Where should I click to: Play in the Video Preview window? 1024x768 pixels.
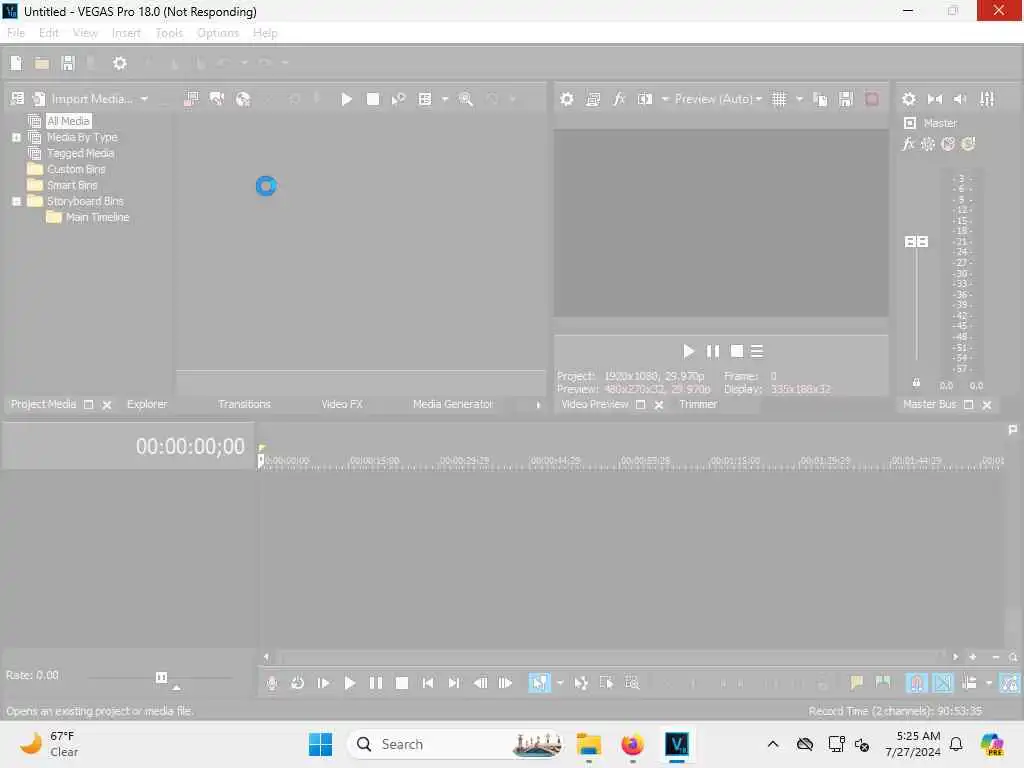(688, 351)
